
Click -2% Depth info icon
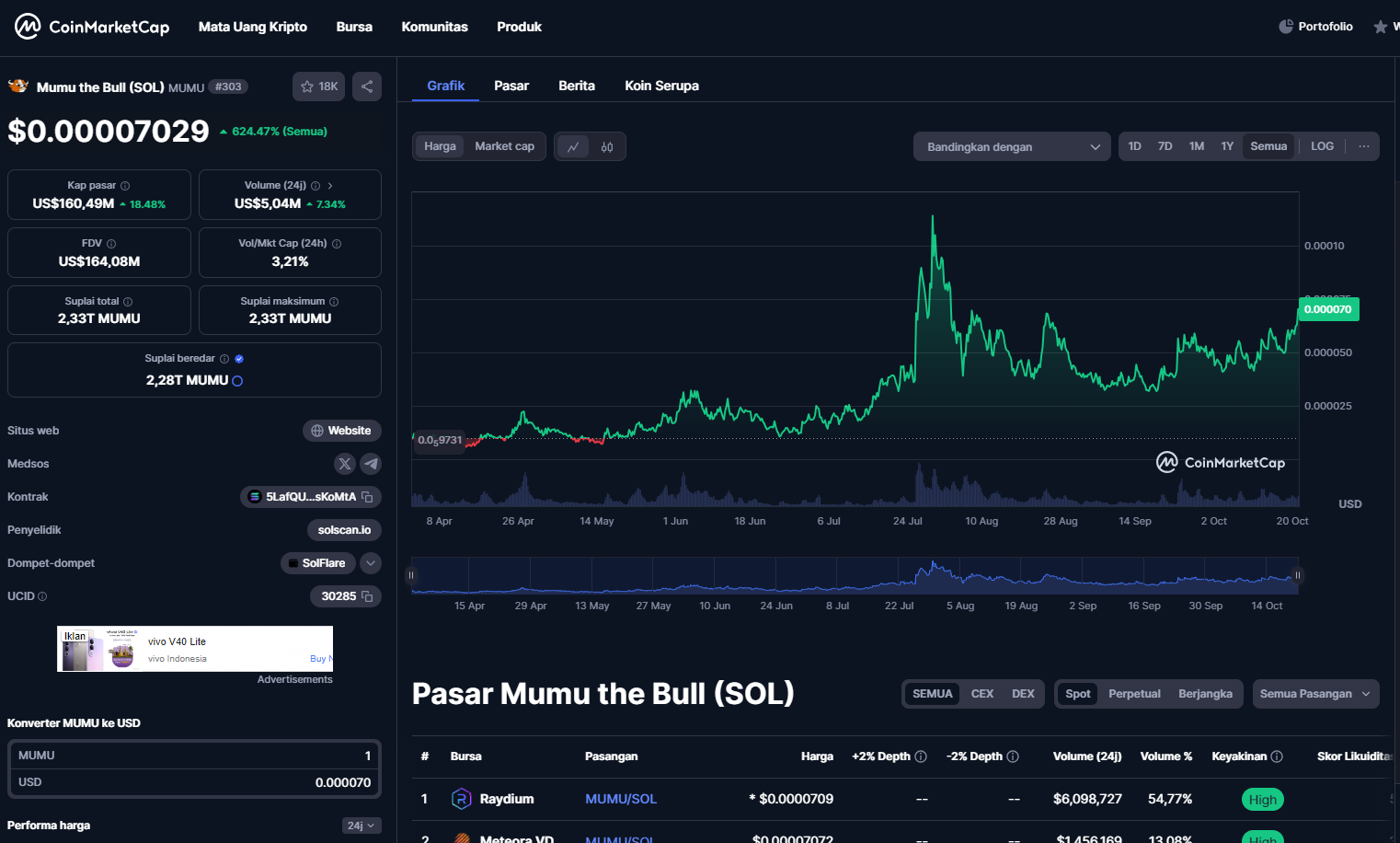click(1013, 756)
